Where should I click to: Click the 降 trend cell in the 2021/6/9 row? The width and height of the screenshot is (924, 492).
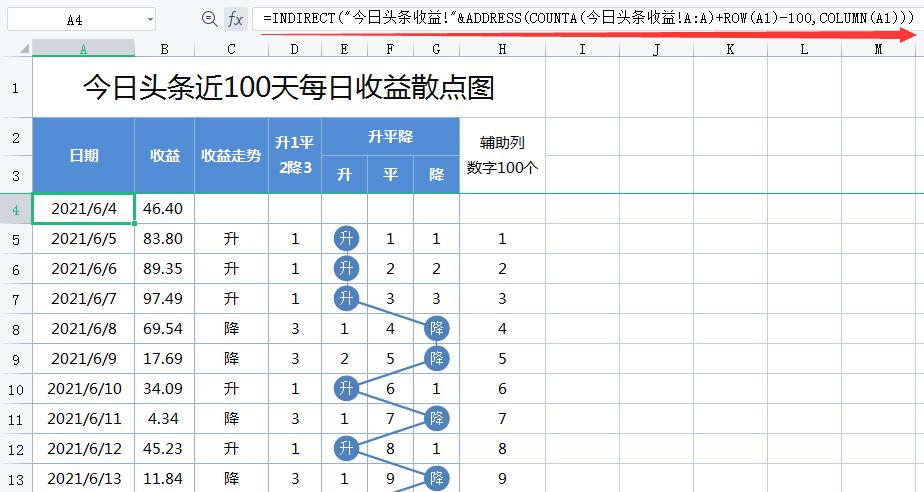(x=231, y=359)
